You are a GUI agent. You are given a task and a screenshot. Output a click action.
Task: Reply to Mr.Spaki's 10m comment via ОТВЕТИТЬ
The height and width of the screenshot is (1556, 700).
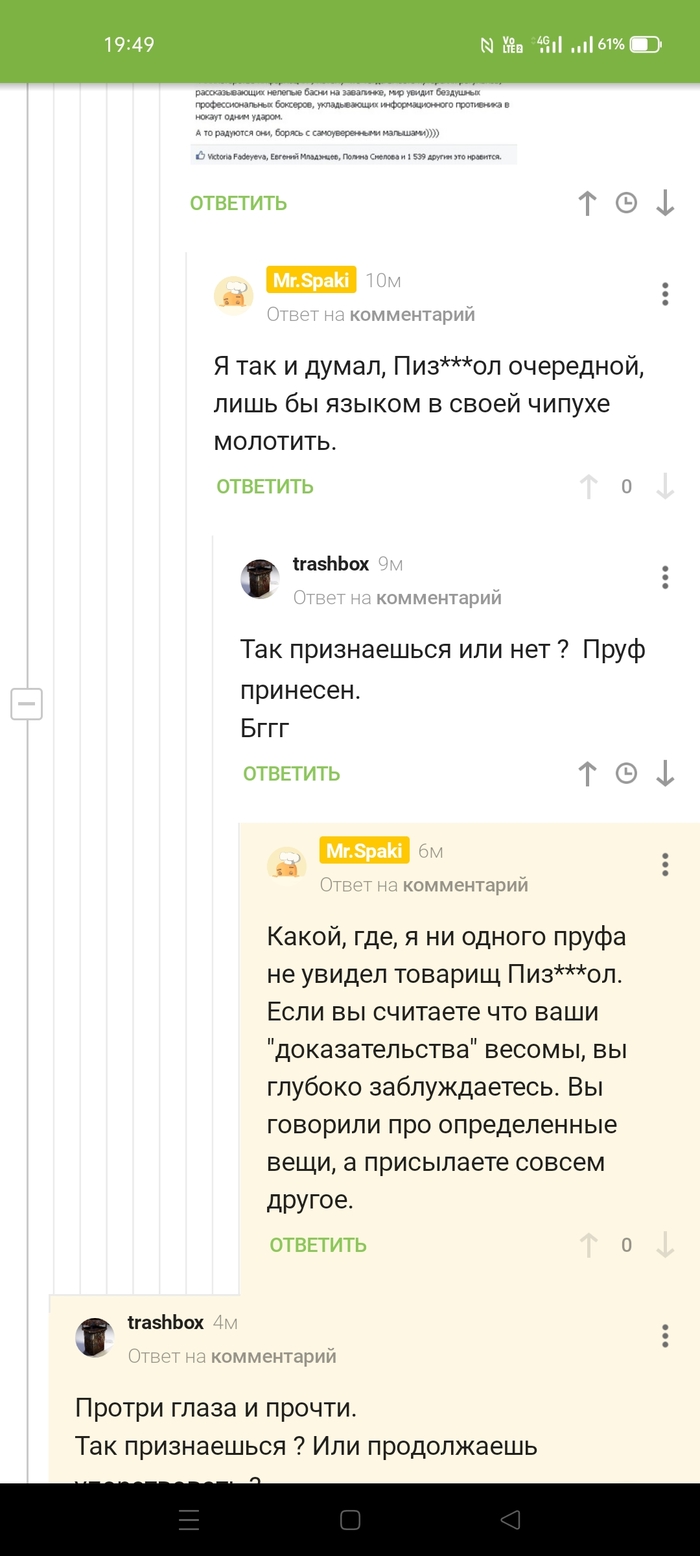click(x=265, y=487)
